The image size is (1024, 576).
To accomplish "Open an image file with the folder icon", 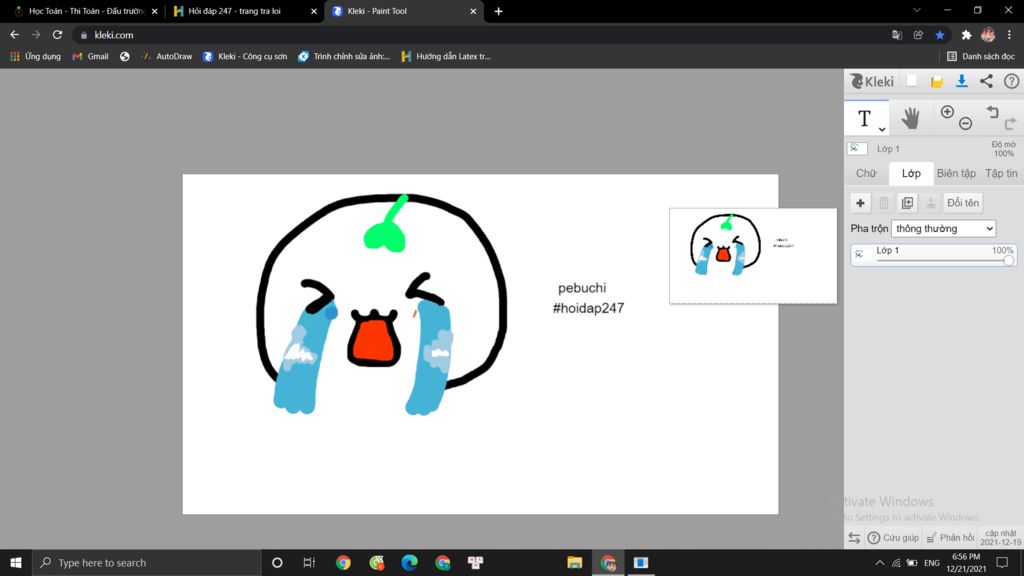I will click(x=936, y=82).
